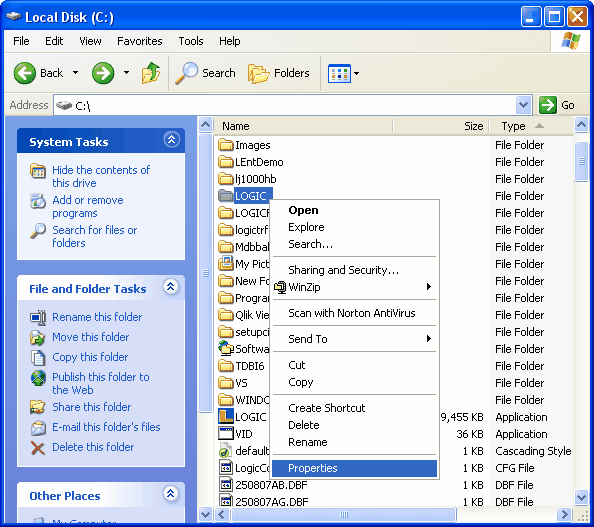Choose Sharing and Security option
The height and width of the screenshot is (527, 594).
tap(354, 270)
